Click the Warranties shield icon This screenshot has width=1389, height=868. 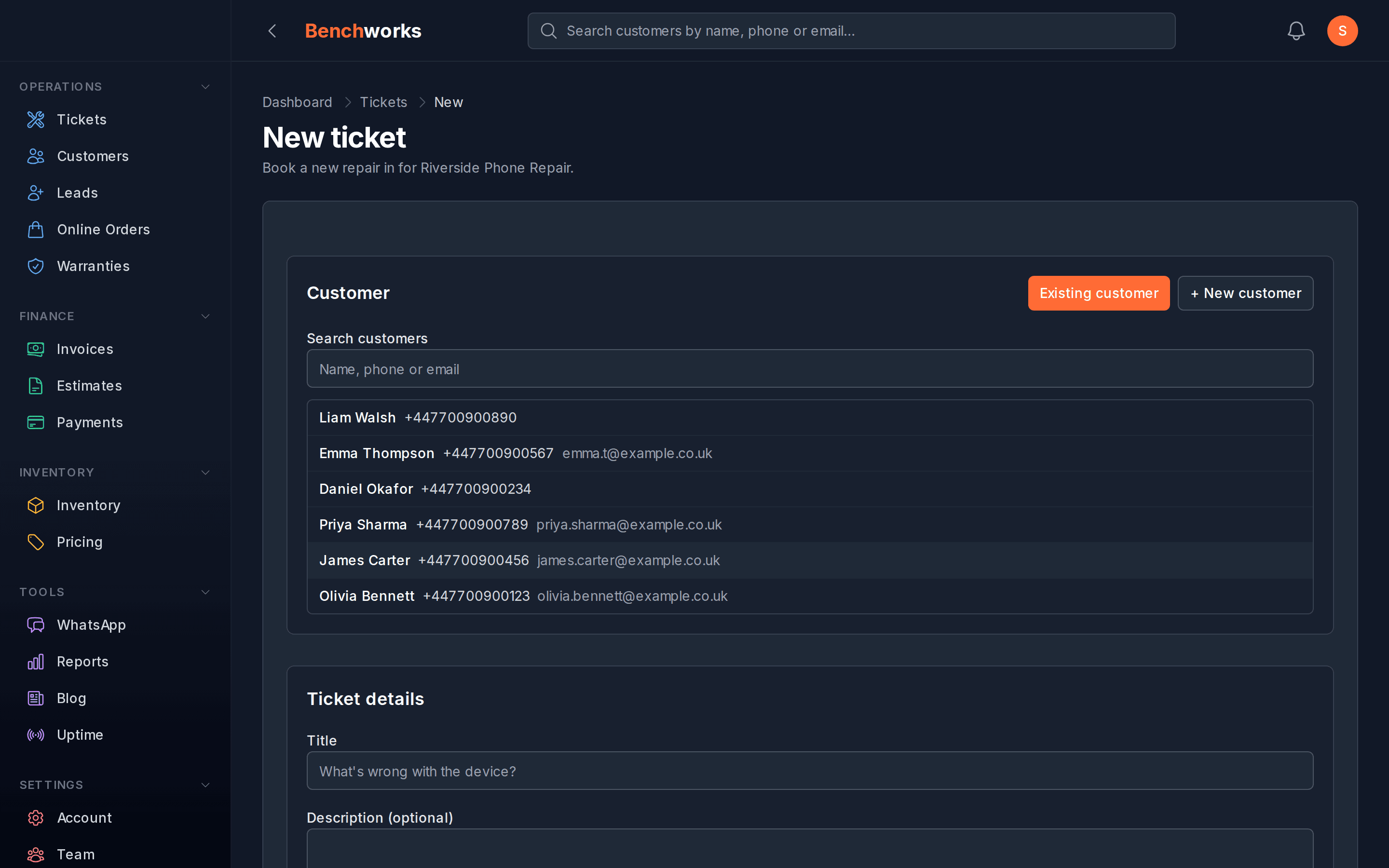[x=36, y=266]
